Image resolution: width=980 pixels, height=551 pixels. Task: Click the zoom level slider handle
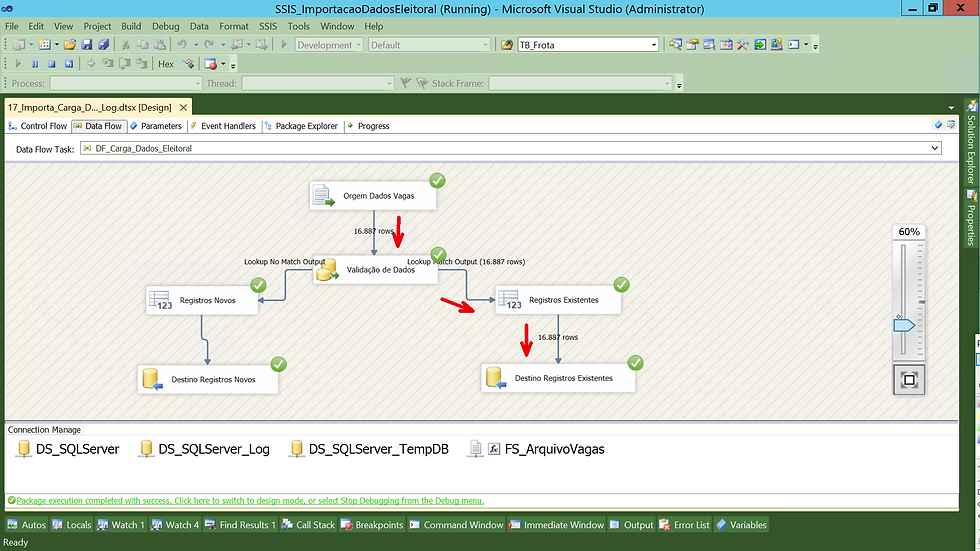point(904,325)
